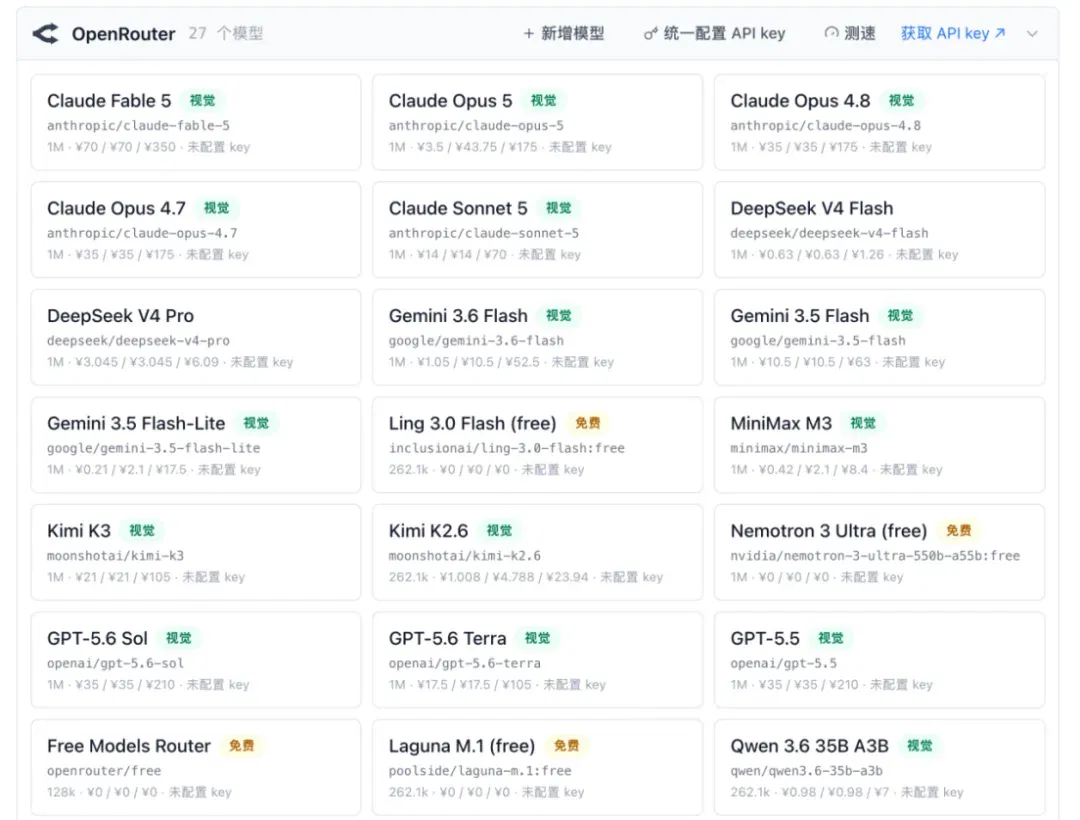Click the 免费 badge on Laguna M.1
This screenshot has height=820, width=1080.
[x=566, y=746]
